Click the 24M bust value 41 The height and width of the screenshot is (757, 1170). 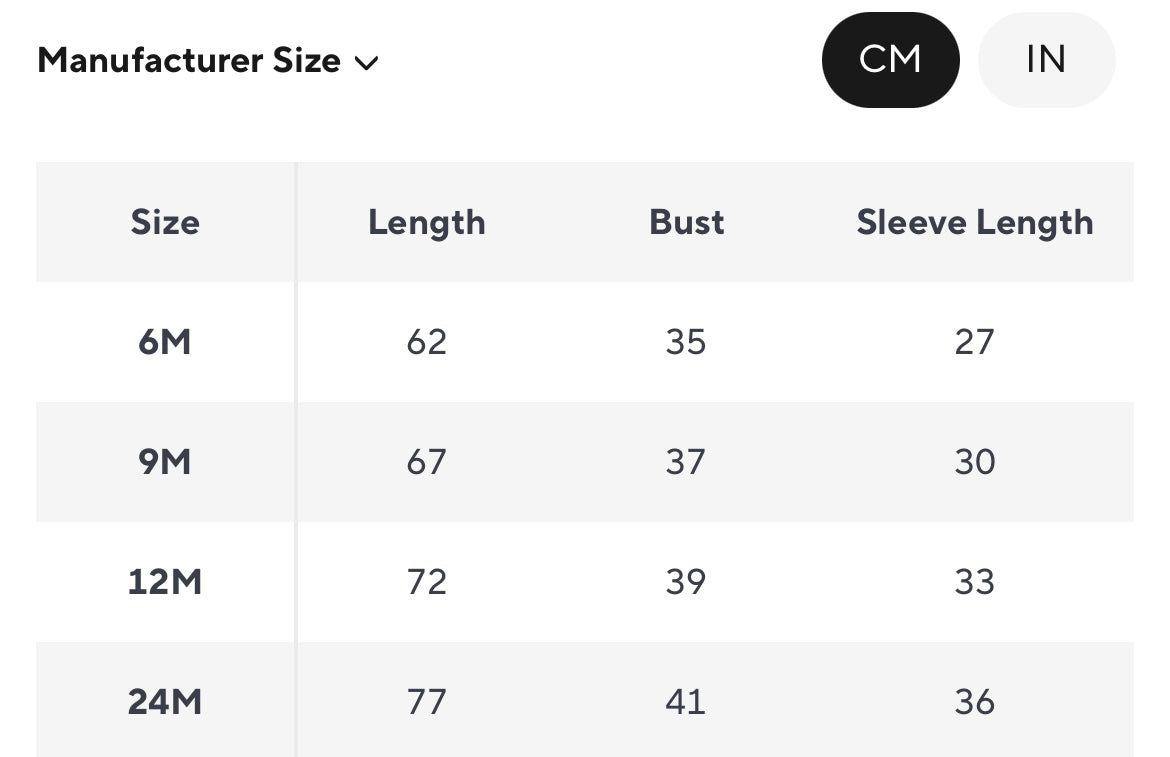point(686,702)
